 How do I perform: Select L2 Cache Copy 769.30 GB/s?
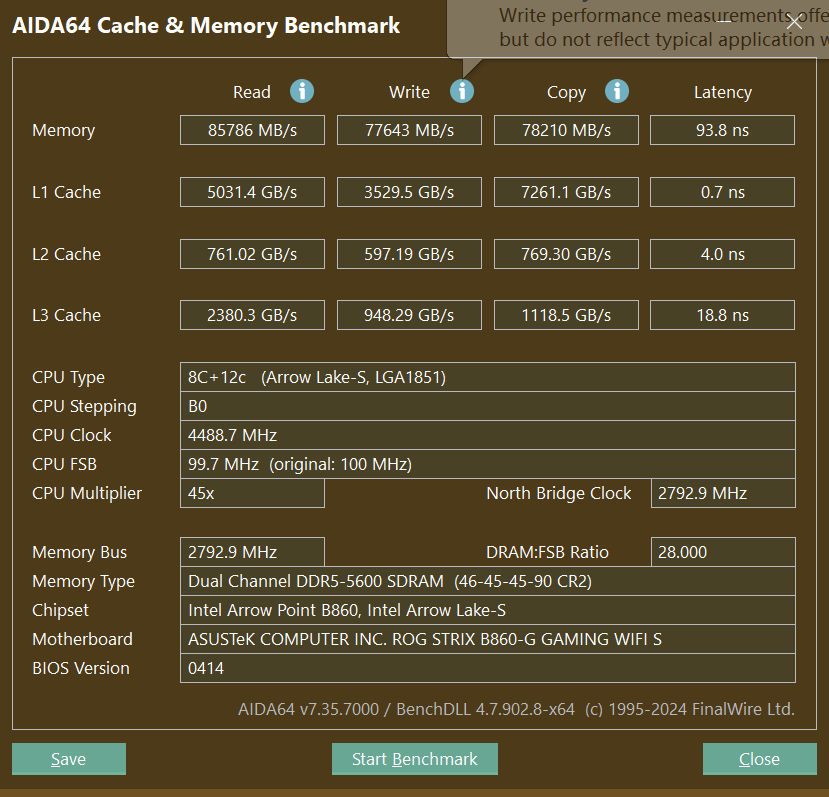coord(566,254)
